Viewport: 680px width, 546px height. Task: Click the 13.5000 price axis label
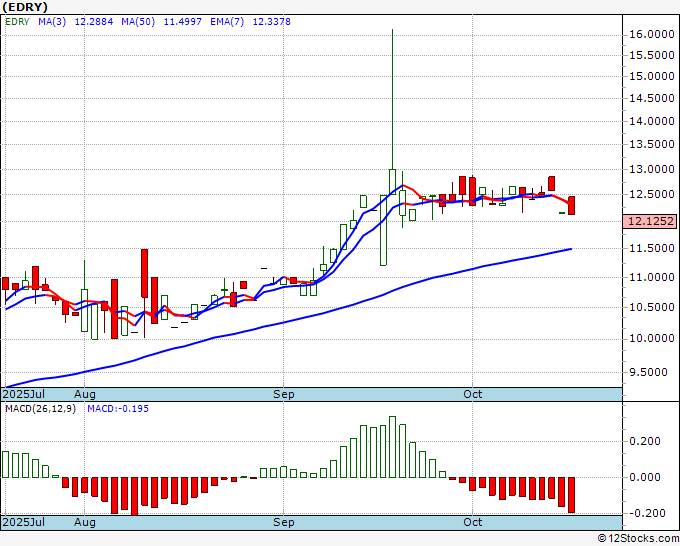tap(651, 144)
